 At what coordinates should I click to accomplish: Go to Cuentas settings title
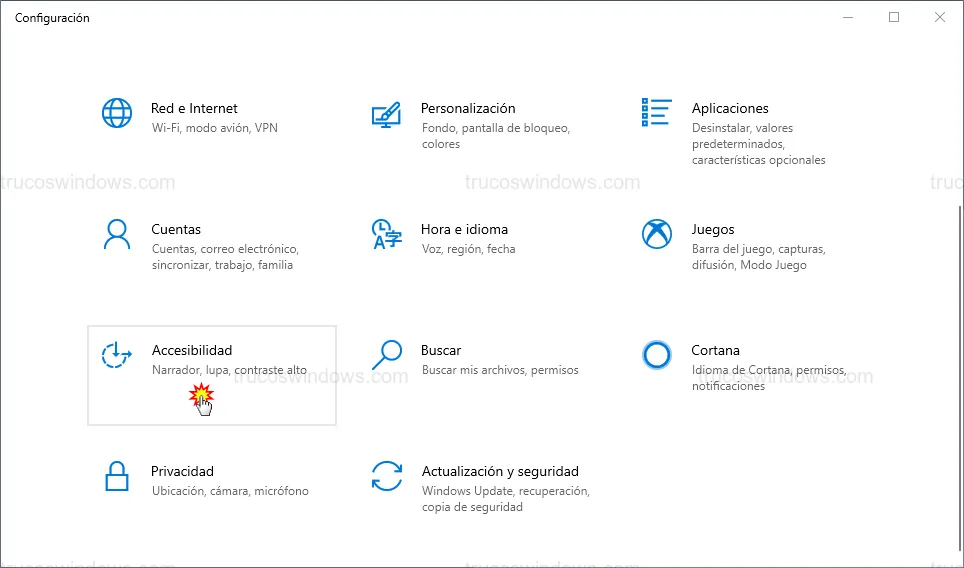coord(176,229)
